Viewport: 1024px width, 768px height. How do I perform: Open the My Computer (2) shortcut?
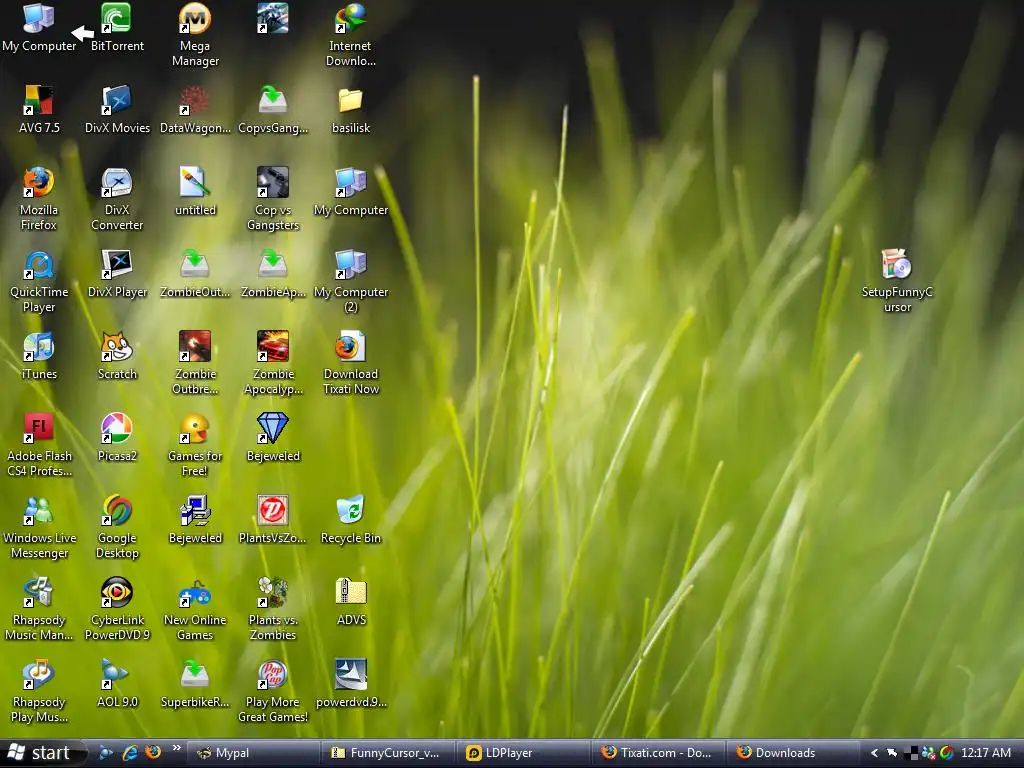351,281
